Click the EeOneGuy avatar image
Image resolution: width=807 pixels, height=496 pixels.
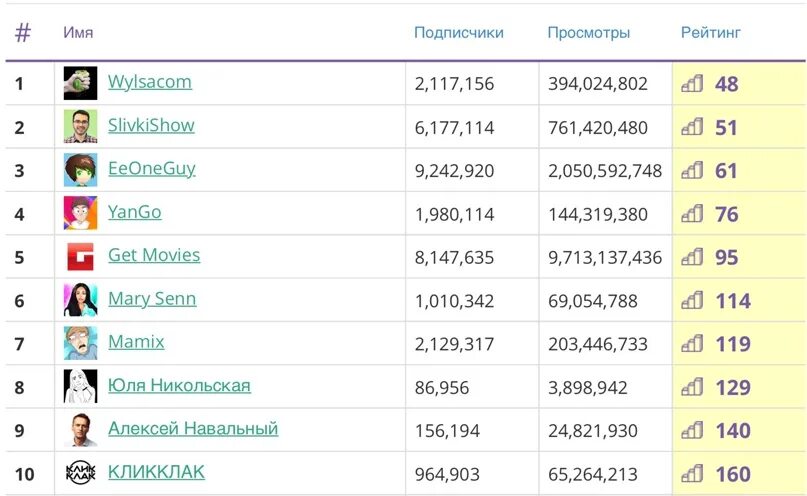click(80, 170)
